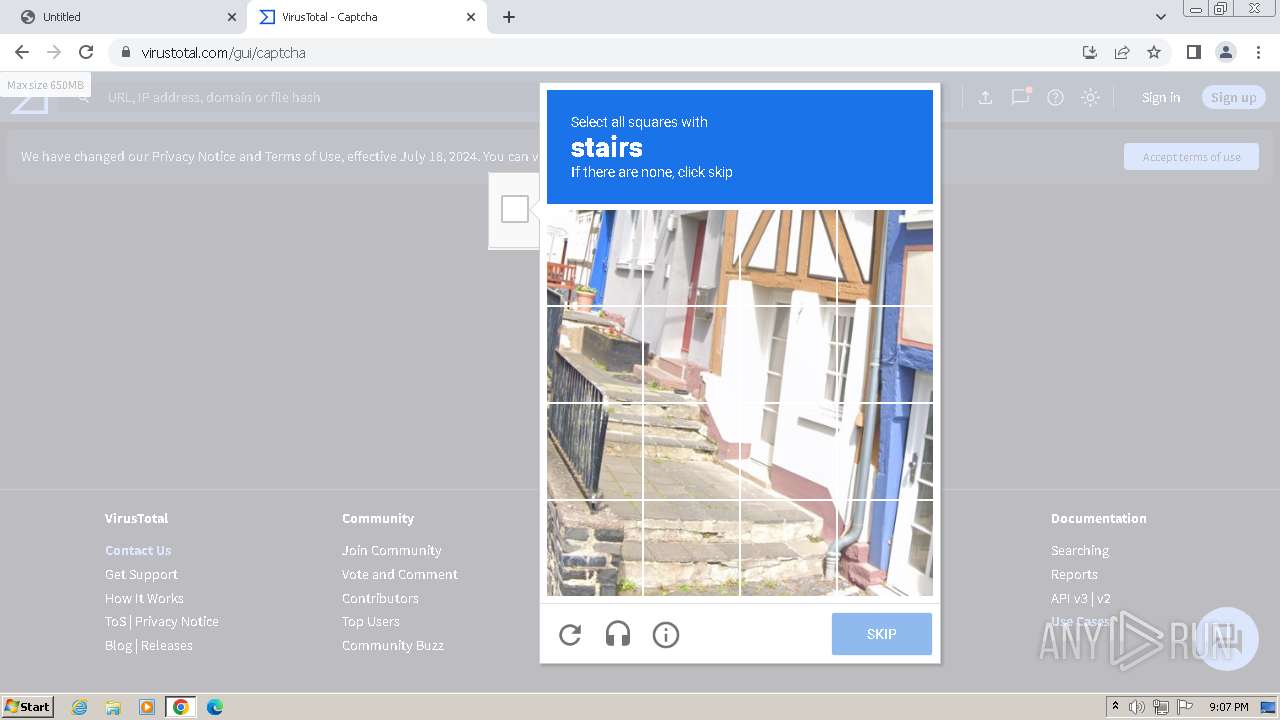Open Community Buzz link
This screenshot has width=1280, height=720.
(x=393, y=645)
